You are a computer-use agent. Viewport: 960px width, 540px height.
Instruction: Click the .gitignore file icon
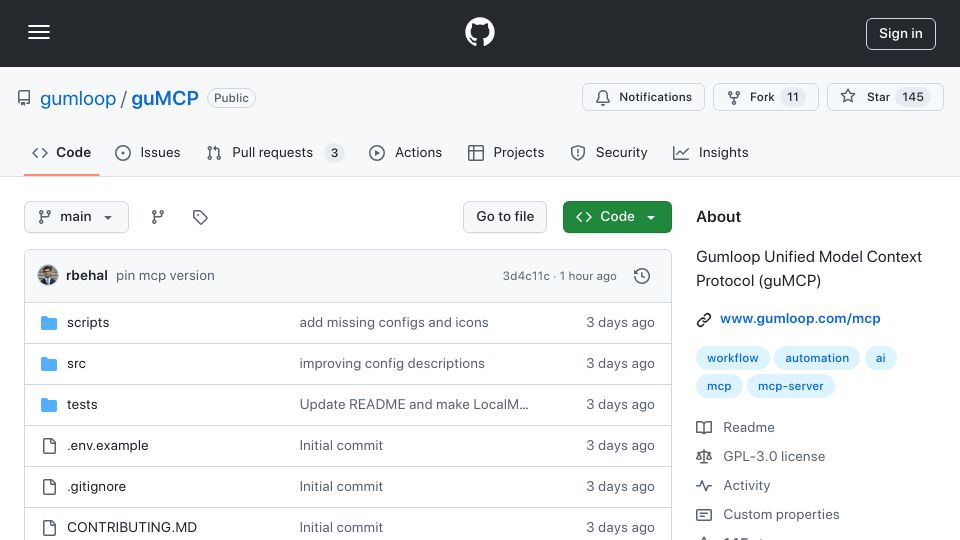click(x=49, y=487)
